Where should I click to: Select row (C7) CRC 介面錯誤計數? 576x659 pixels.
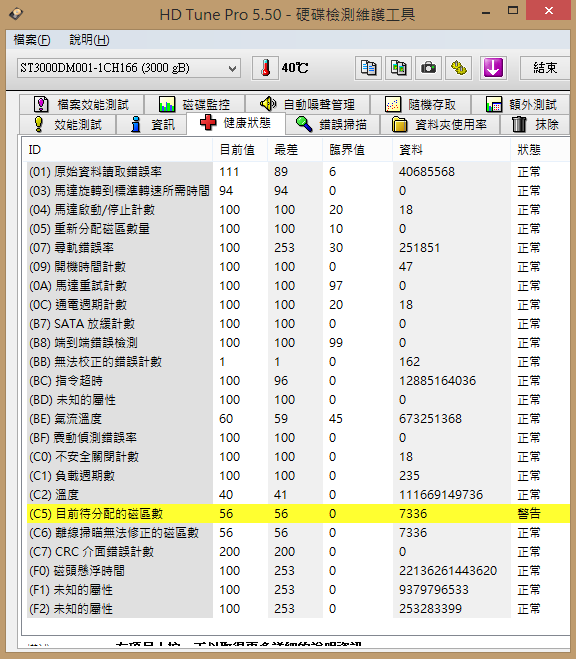tap(298, 551)
